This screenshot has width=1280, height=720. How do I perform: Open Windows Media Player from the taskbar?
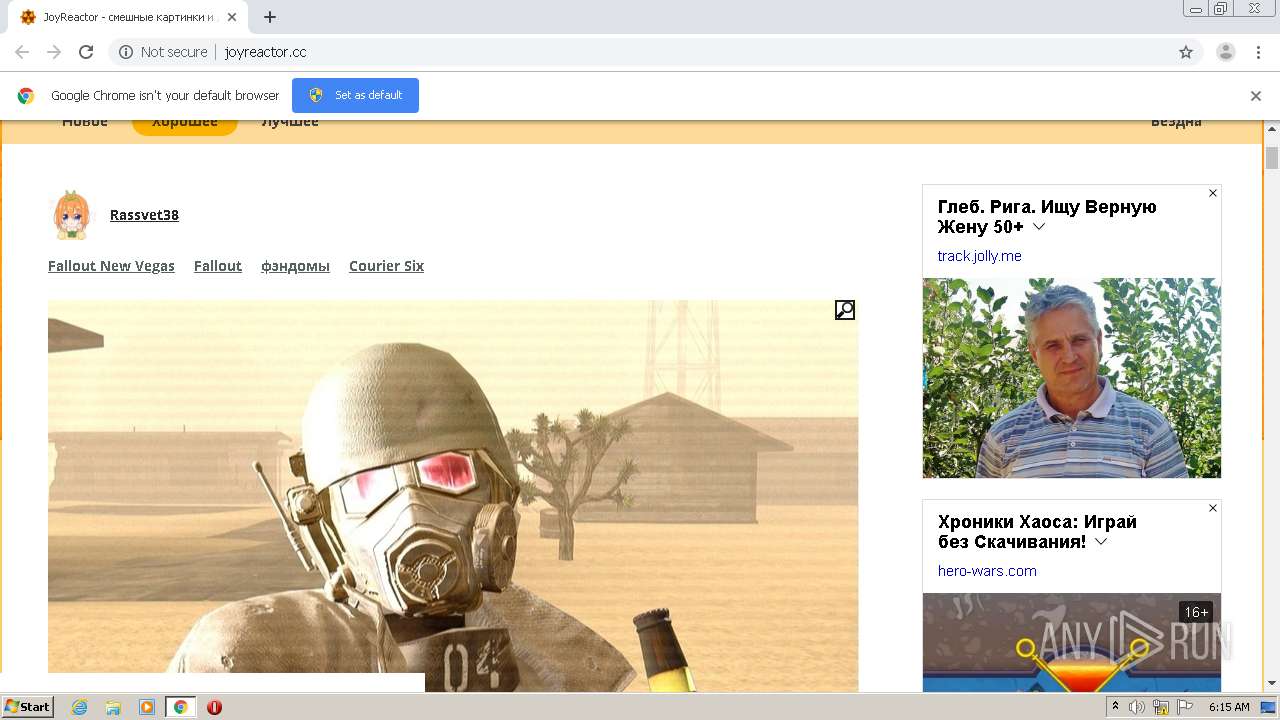pyautogui.click(x=147, y=707)
